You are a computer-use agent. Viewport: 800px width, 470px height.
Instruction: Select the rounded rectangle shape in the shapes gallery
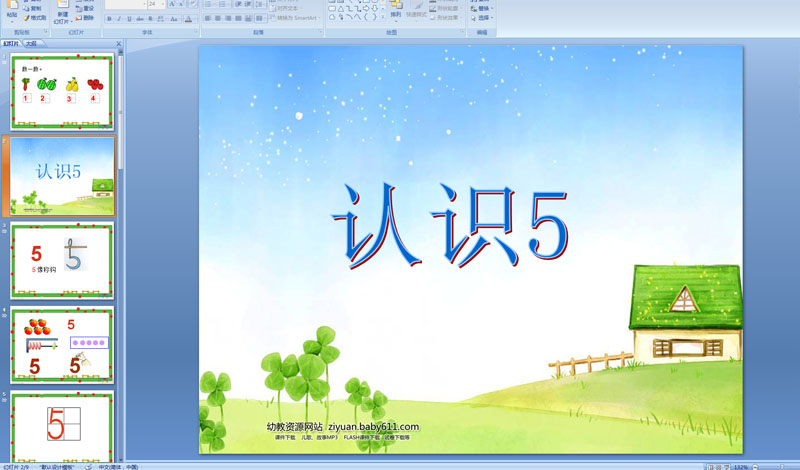[332, 9]
